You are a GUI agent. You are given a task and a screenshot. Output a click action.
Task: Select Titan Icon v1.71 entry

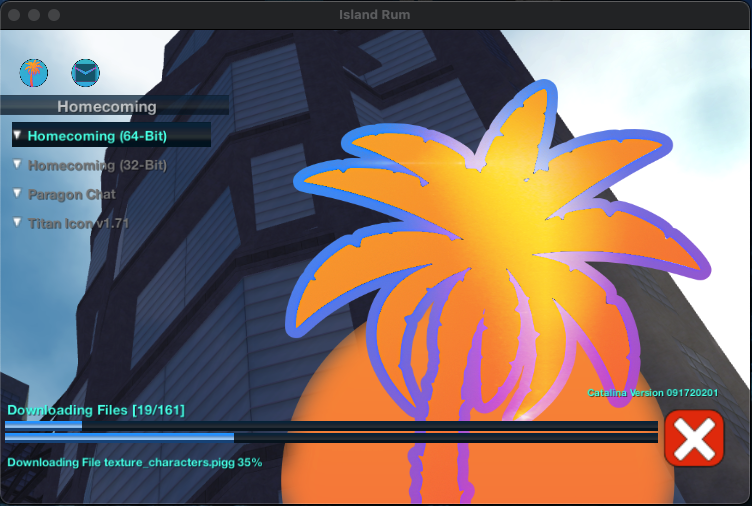pyautogui.click(x=79, y=224)
